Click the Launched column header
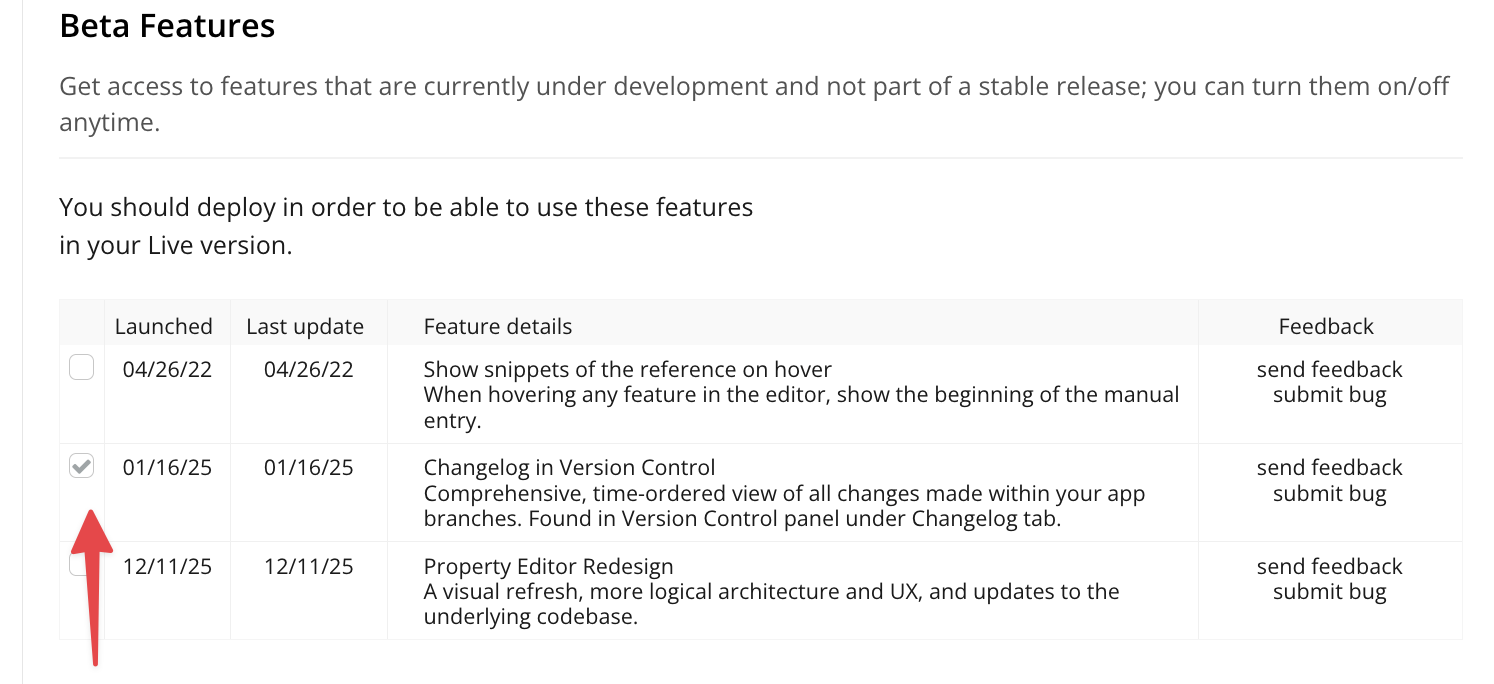Image resolution: width=1494 pixels, height=684 pixels. click(164, 326)
